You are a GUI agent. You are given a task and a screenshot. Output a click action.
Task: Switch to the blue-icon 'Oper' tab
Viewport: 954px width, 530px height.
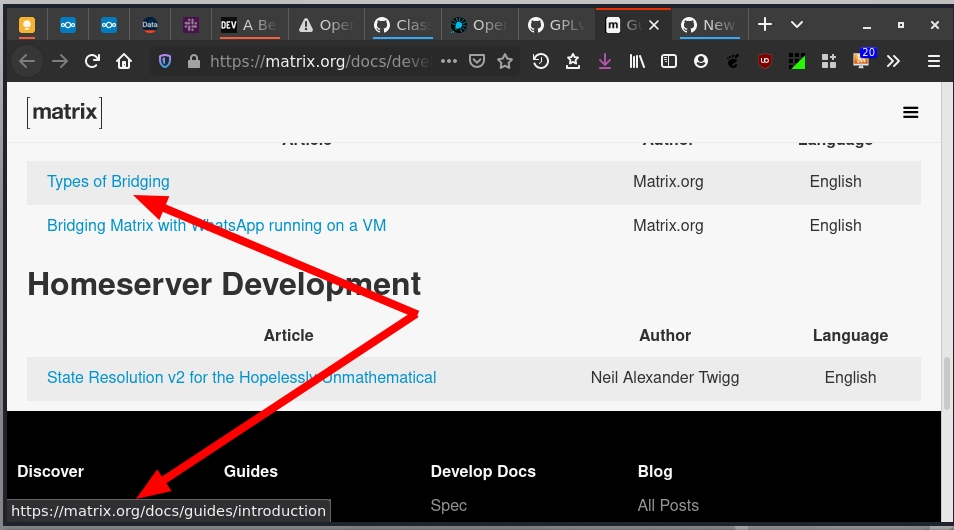coord(480,25)
